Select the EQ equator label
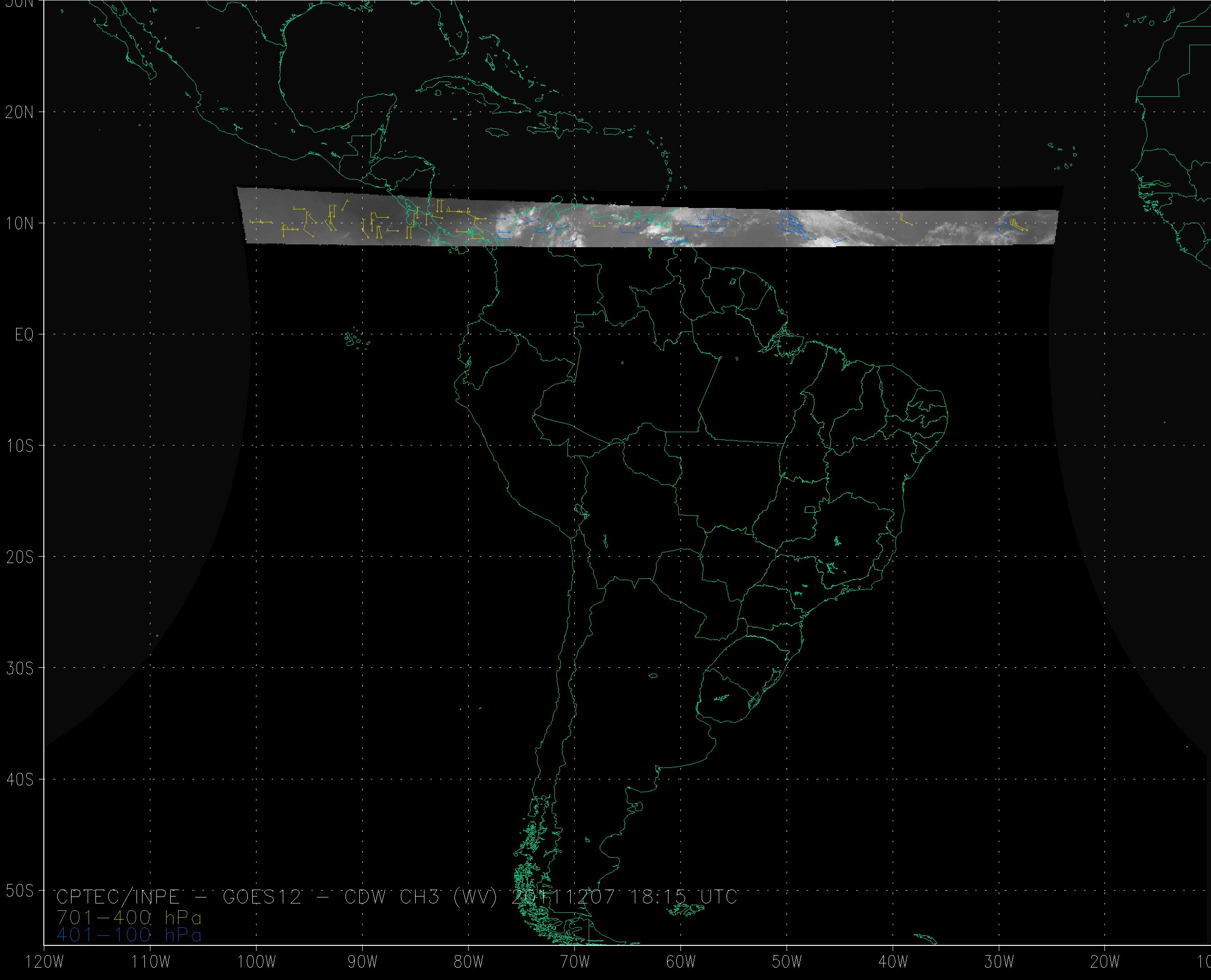This screenshot has width=1211, height=980. point(24,335)
